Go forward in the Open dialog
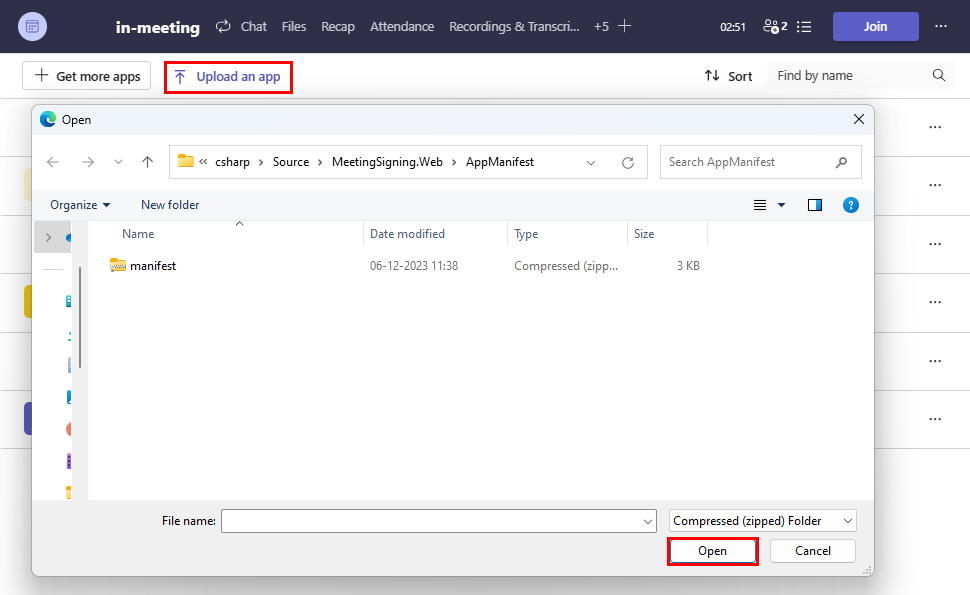 [88, 162]
